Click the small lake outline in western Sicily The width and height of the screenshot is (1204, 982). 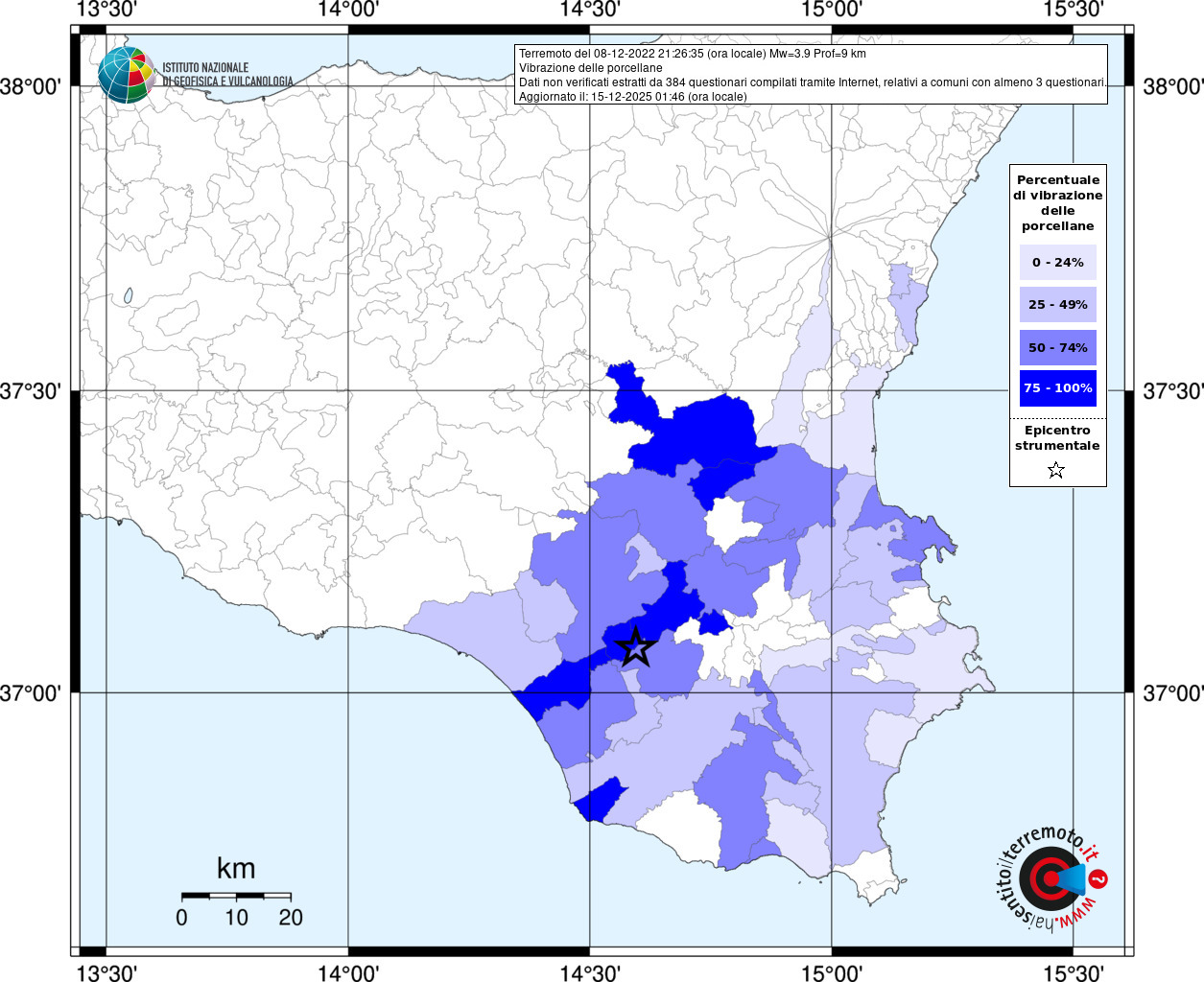click(x=128, y=296)
